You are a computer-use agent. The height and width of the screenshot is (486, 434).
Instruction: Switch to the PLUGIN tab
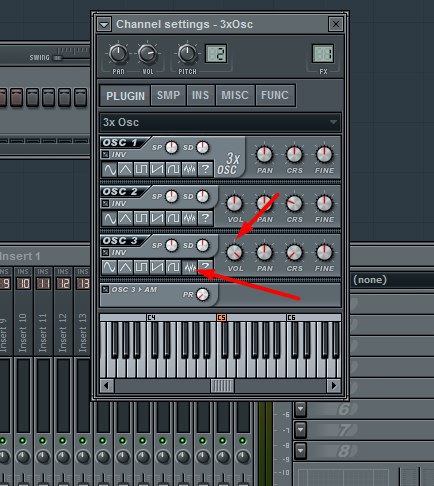coord(125,96)
